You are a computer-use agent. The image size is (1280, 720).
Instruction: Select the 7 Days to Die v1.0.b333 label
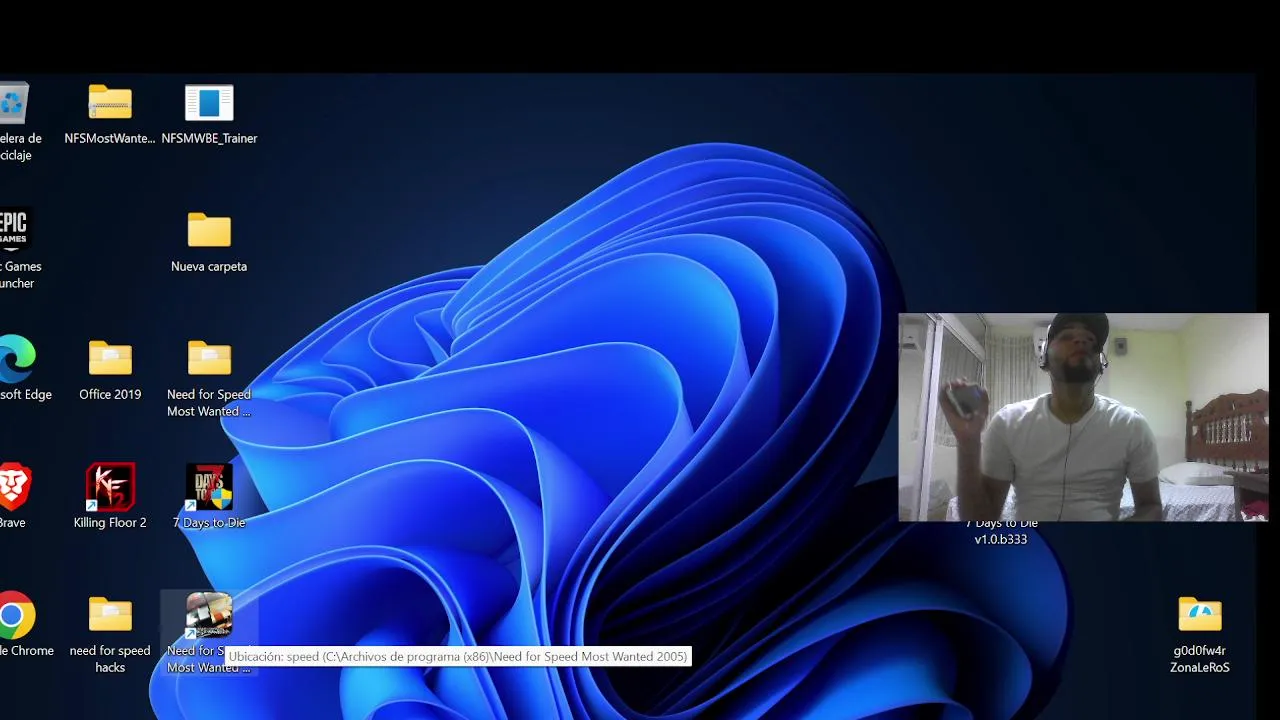[x=1001, y=531]
